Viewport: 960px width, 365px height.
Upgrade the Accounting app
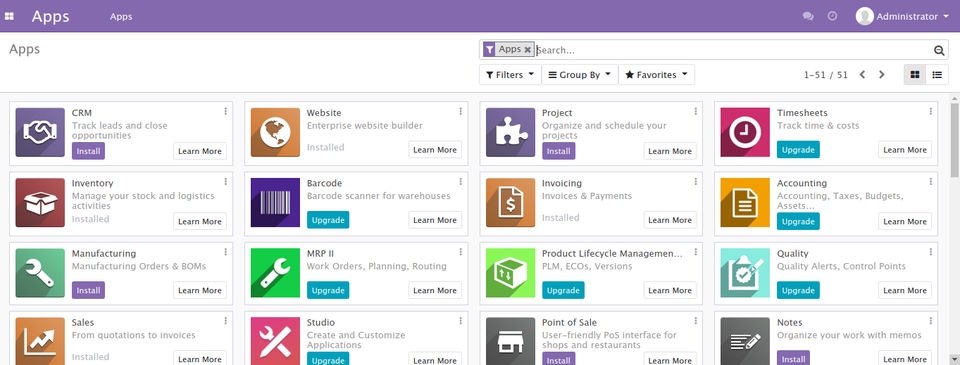798,221
